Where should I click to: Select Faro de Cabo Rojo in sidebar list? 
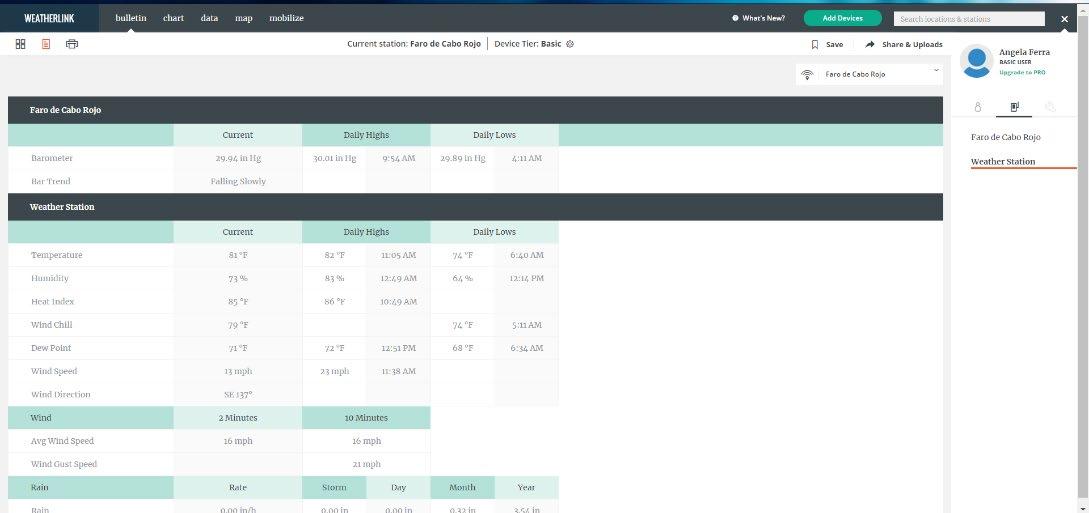1006,137
